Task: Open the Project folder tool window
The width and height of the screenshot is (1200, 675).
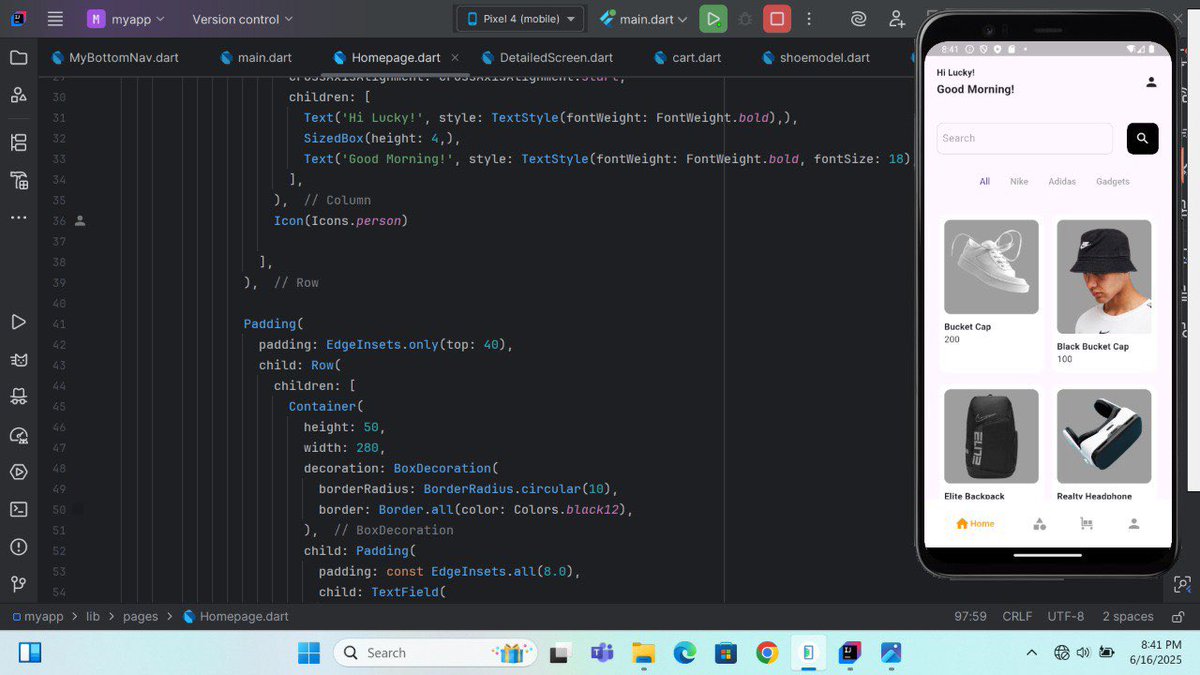Action: [18, 57]
